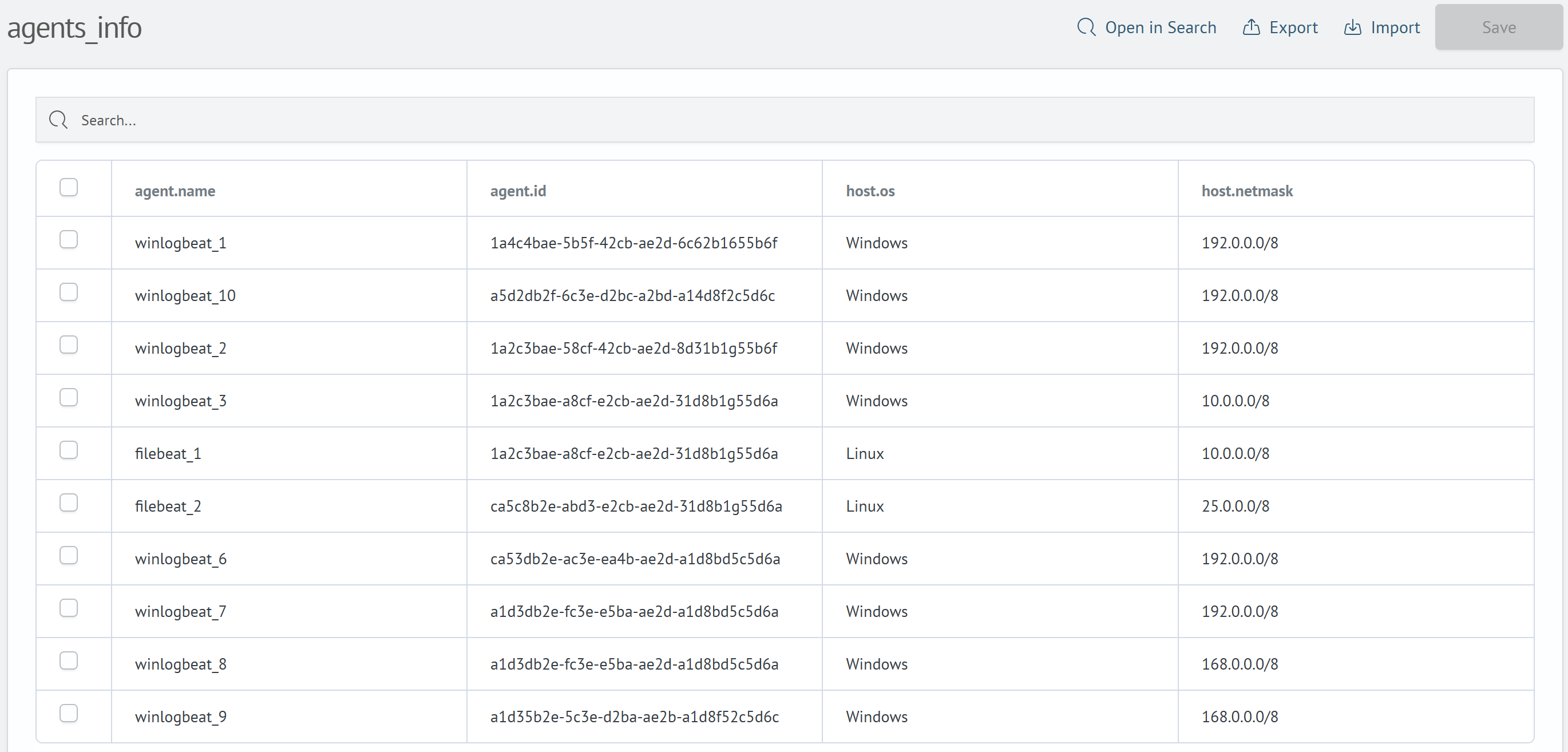Viewport: 1568px width, 752px height.
Task: Click the magnifying glass beside Open in Search
Action: pyautogui.click(x=1086, y=27)
